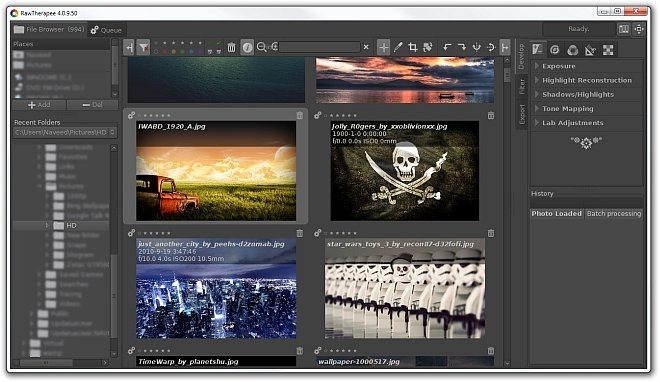660x382 pixels.
Task: Click the Photo Loaded history entry
Action: (556, 214)
